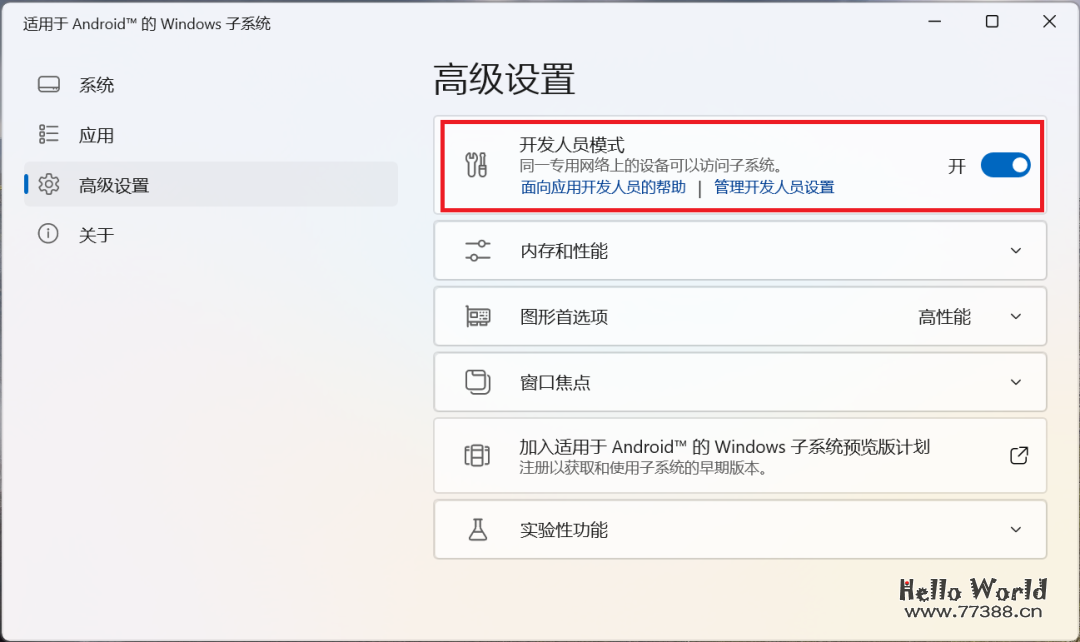Open the 图形首选项 dropdown
The height and width of the screenshot is (642, 1080).
(1016, 316)
